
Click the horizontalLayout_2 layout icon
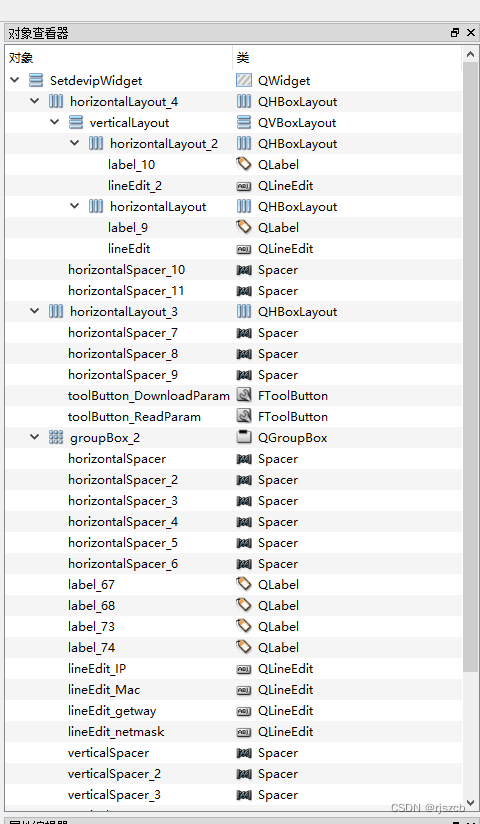tap(96, 143)
